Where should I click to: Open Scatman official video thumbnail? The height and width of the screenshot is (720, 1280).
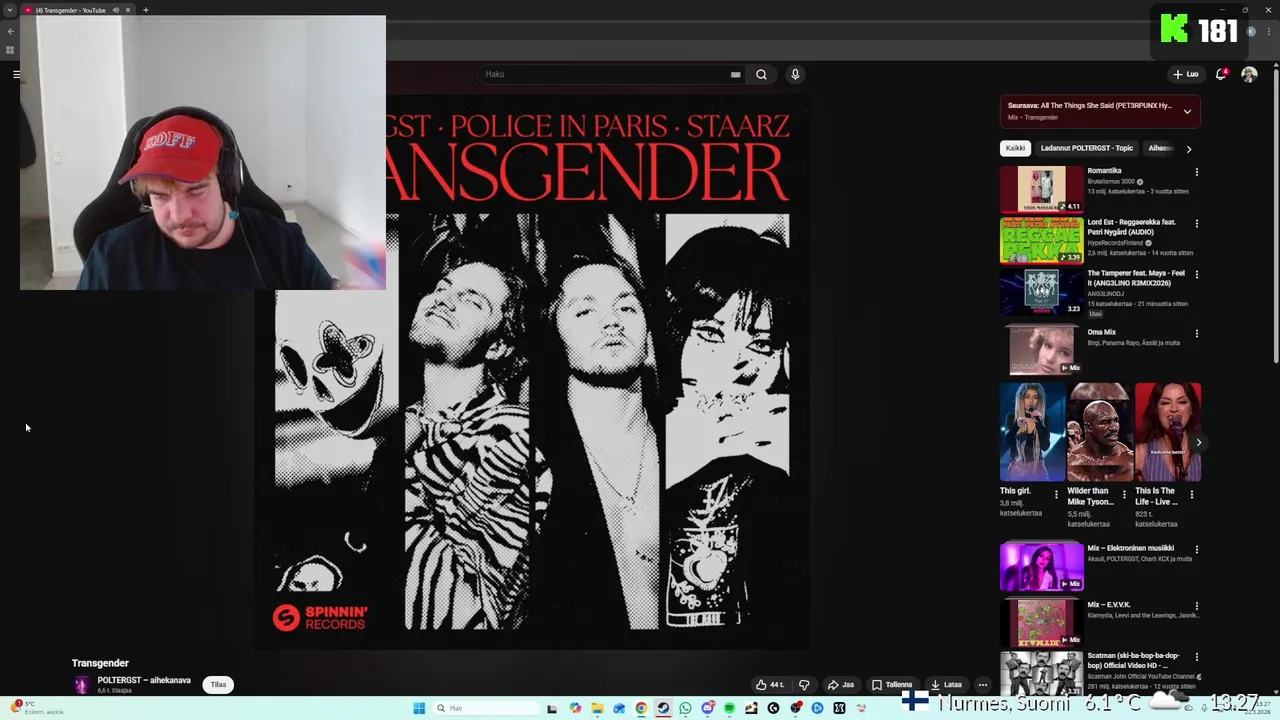coord(1041,674)
